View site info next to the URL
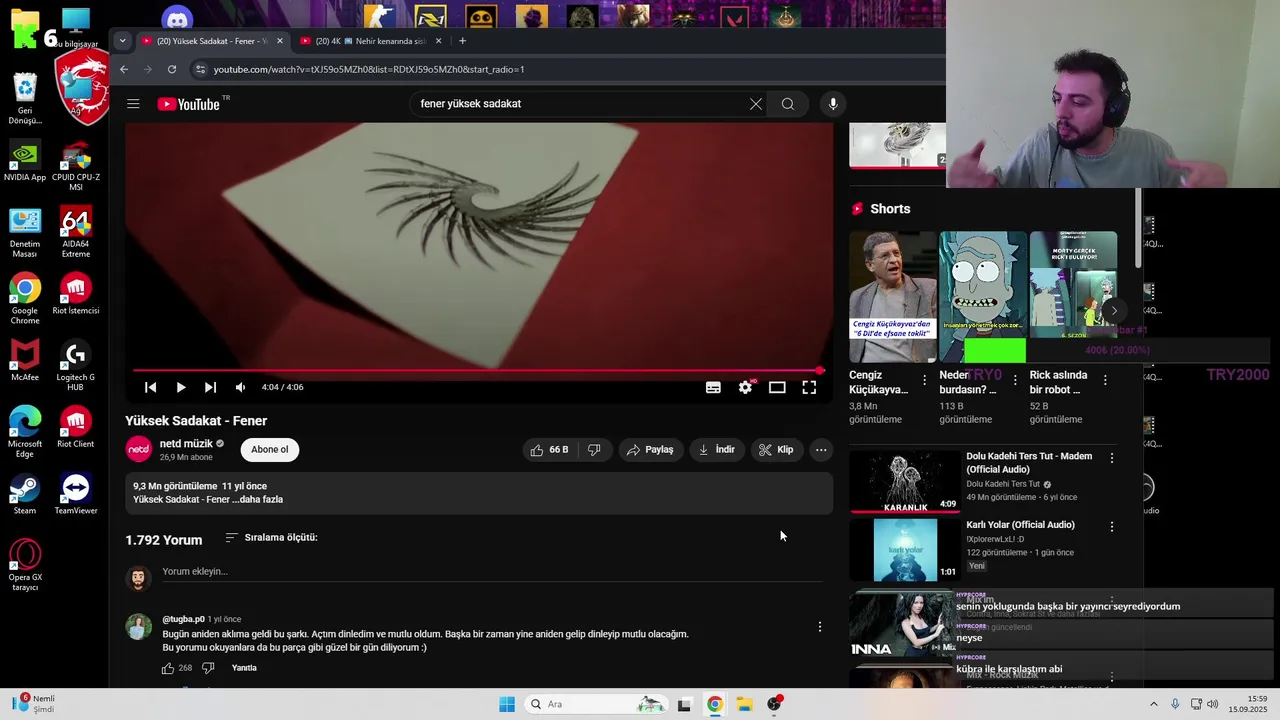The height and width of the screenshot is (720, 1280). click(200, 69)
